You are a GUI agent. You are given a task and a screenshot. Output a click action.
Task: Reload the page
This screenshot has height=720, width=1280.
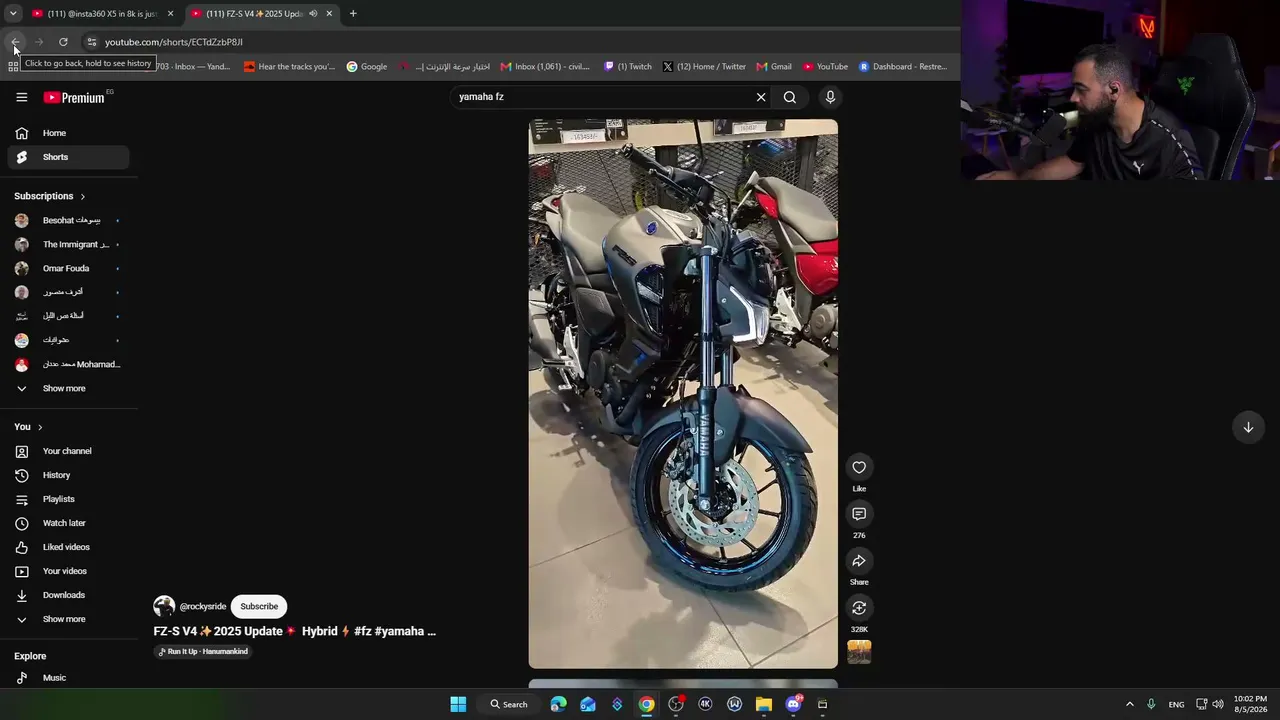63,42
